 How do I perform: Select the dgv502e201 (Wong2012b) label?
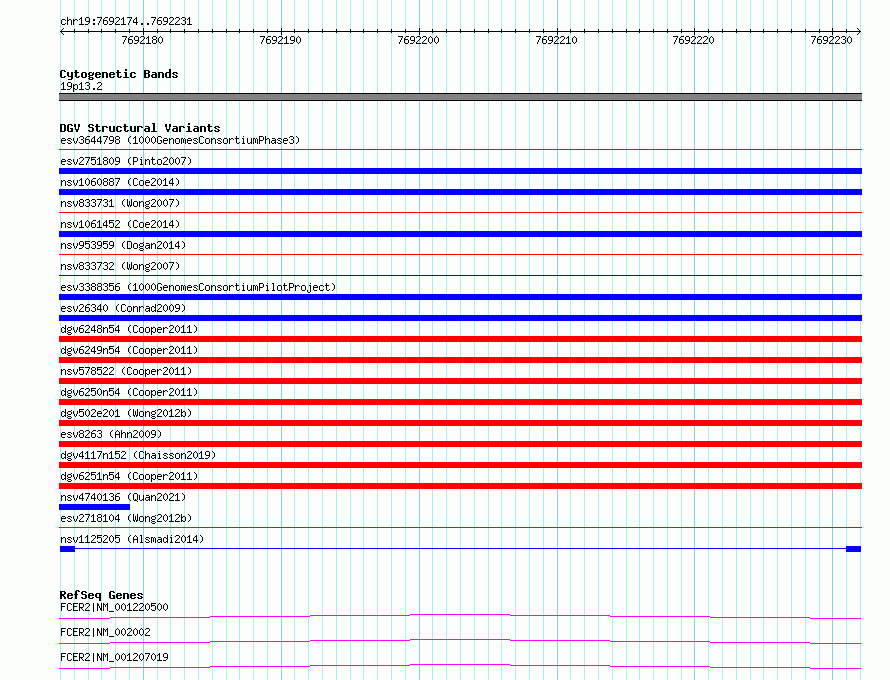(x=126, y=413)
